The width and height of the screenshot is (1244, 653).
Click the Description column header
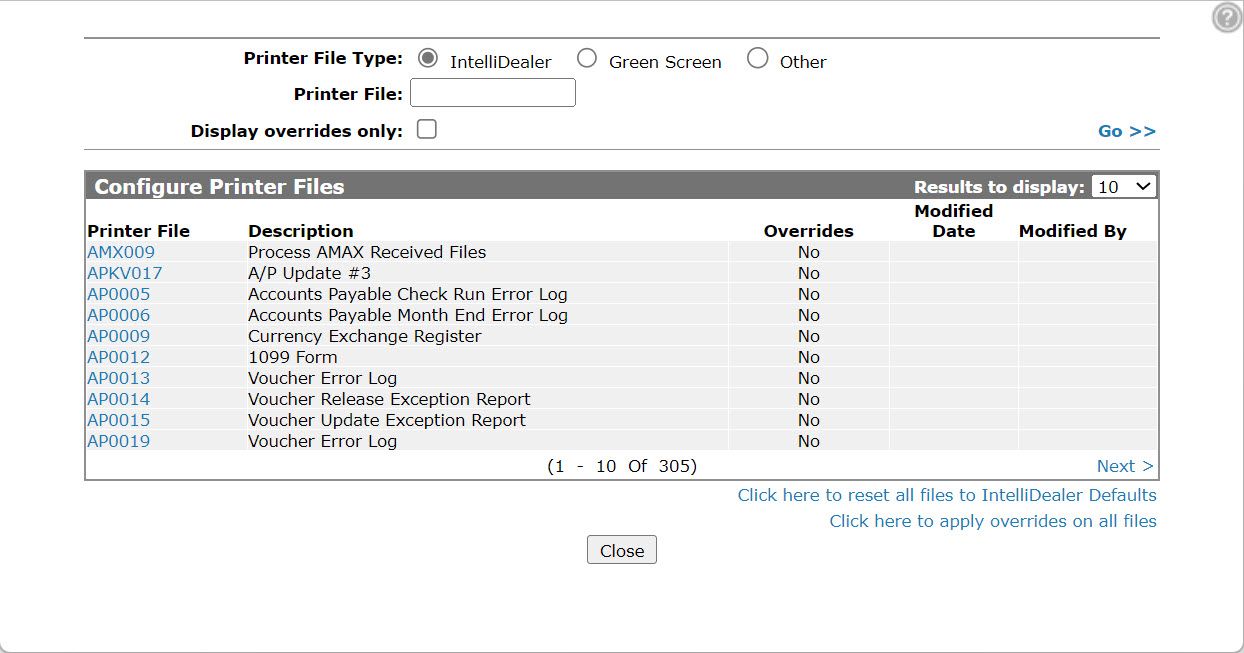pos(301,231)
